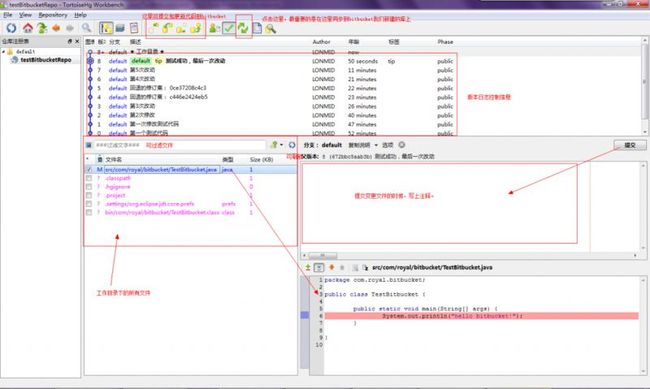Click the blue Refresh icon in toolbar
The height and width of the screenshot is (389, 650).
click(11, 28)
